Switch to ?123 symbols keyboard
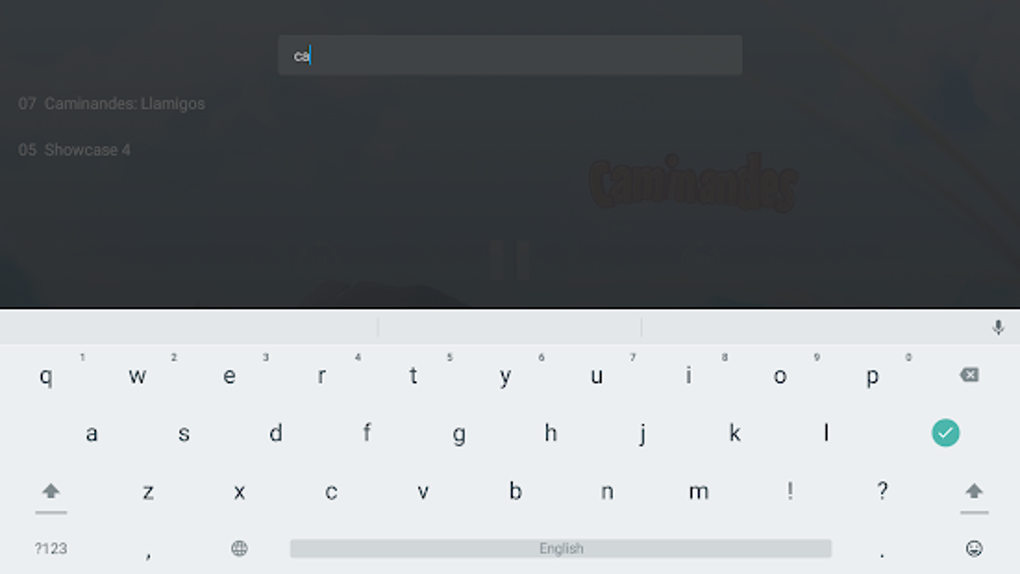The image size is (1020, 574). pos(51,549)
